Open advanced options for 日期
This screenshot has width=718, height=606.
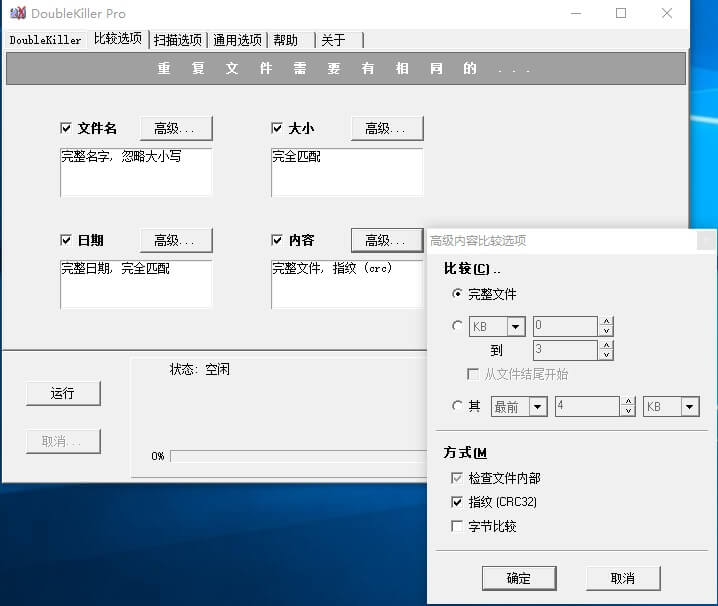(176, 240)
